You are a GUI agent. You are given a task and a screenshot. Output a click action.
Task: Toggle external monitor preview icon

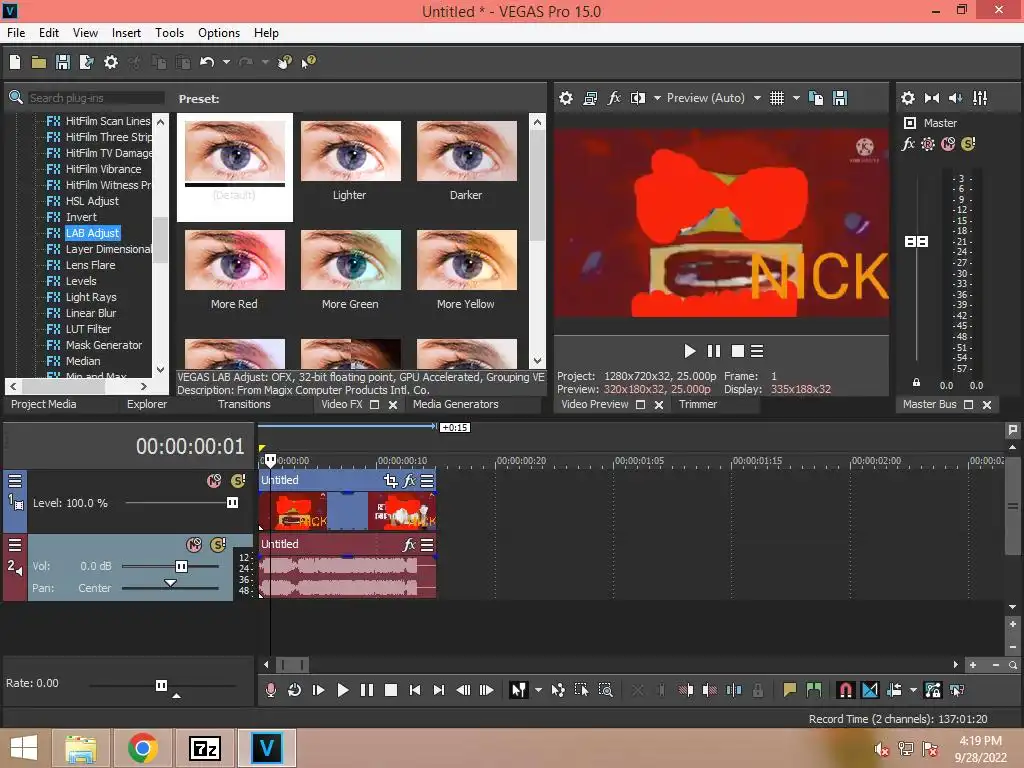pos(590,98)
